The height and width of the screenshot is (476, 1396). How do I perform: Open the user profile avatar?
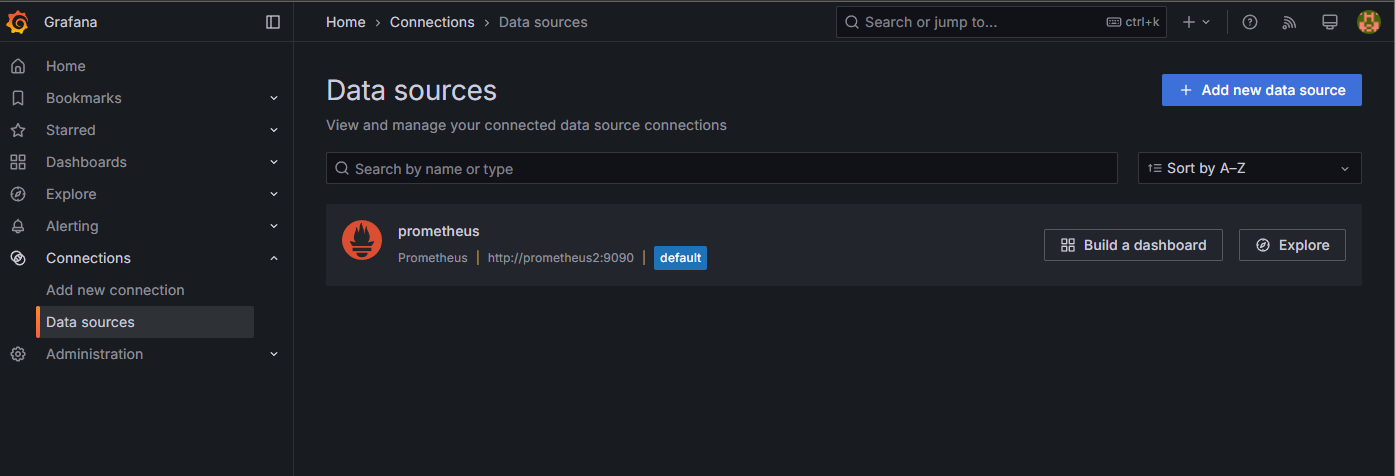[1368, 22]
